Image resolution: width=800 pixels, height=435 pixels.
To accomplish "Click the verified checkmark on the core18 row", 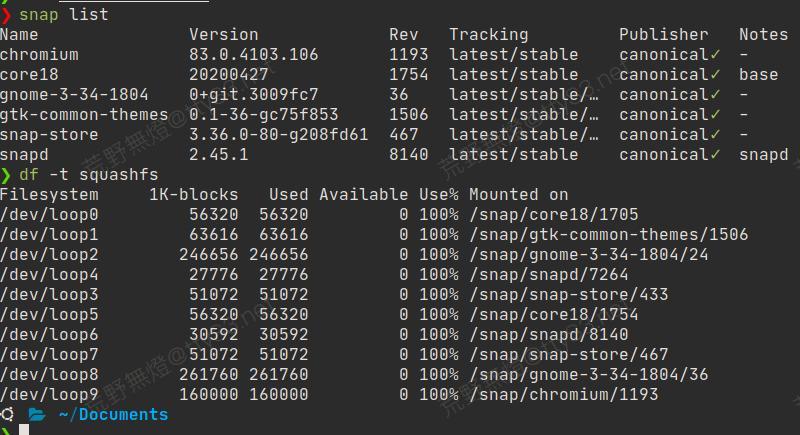I will pyautogui.click(x=715, y=74).
